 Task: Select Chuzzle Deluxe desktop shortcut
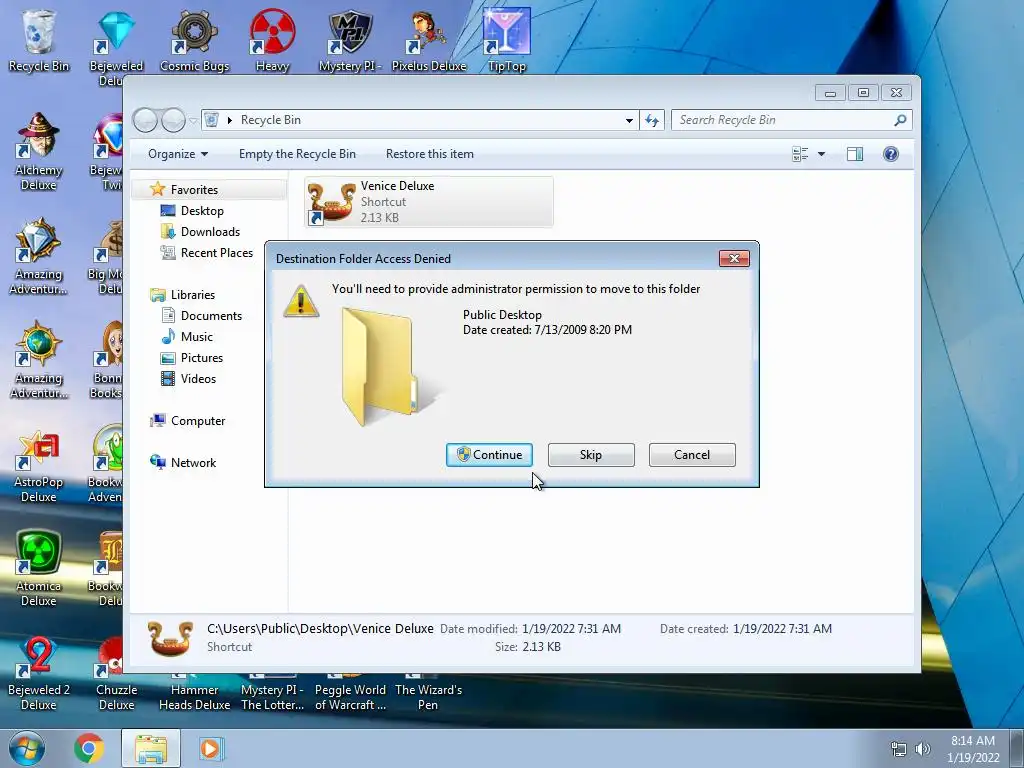coord(116,673)
